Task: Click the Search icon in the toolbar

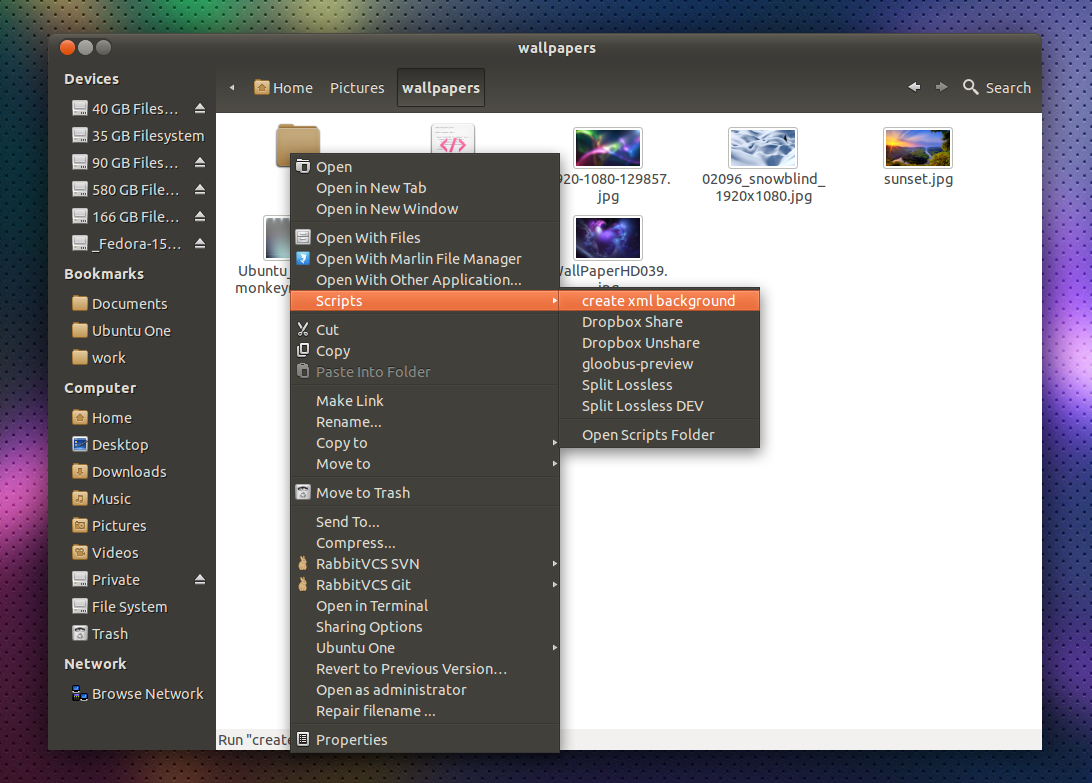Action: point(969,87)
